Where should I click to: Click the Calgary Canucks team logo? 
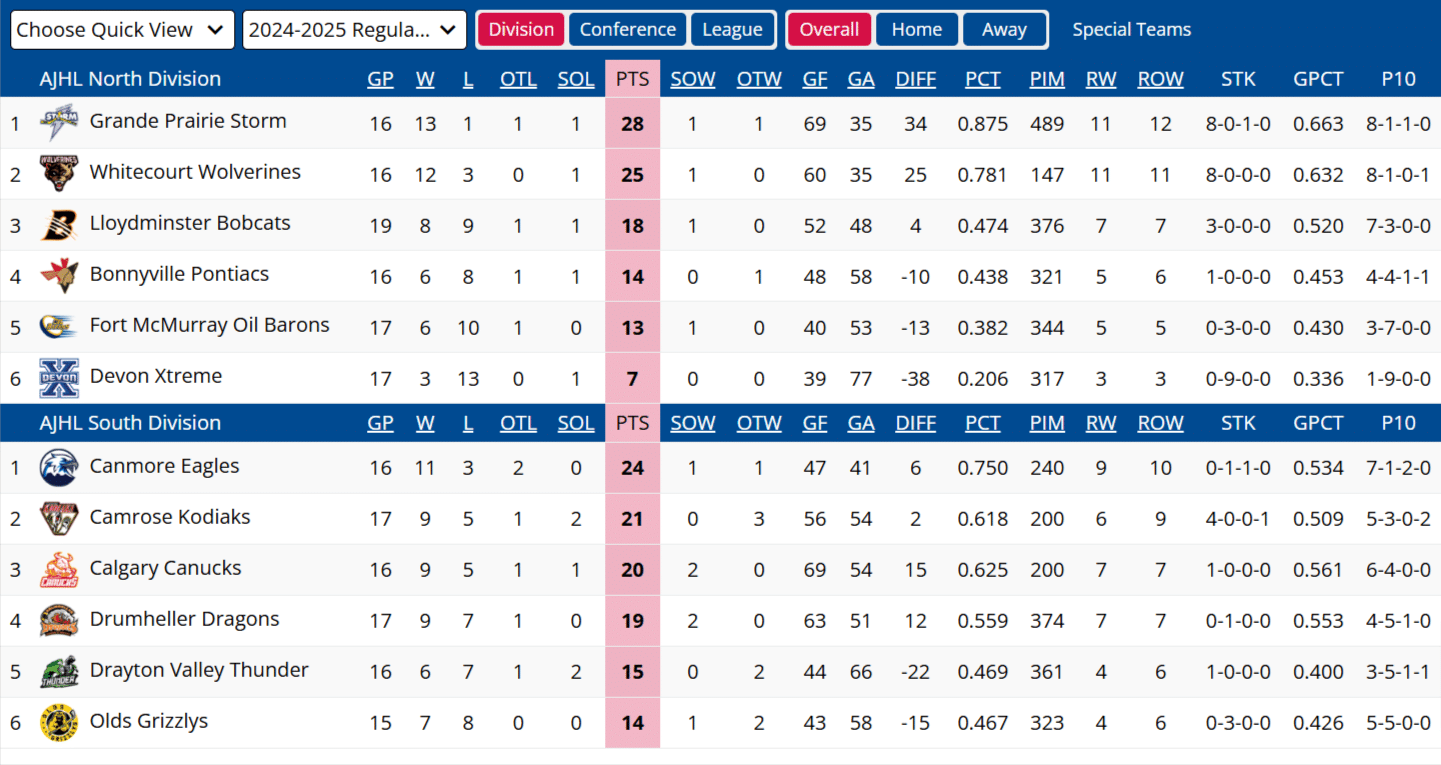(59, 570)
